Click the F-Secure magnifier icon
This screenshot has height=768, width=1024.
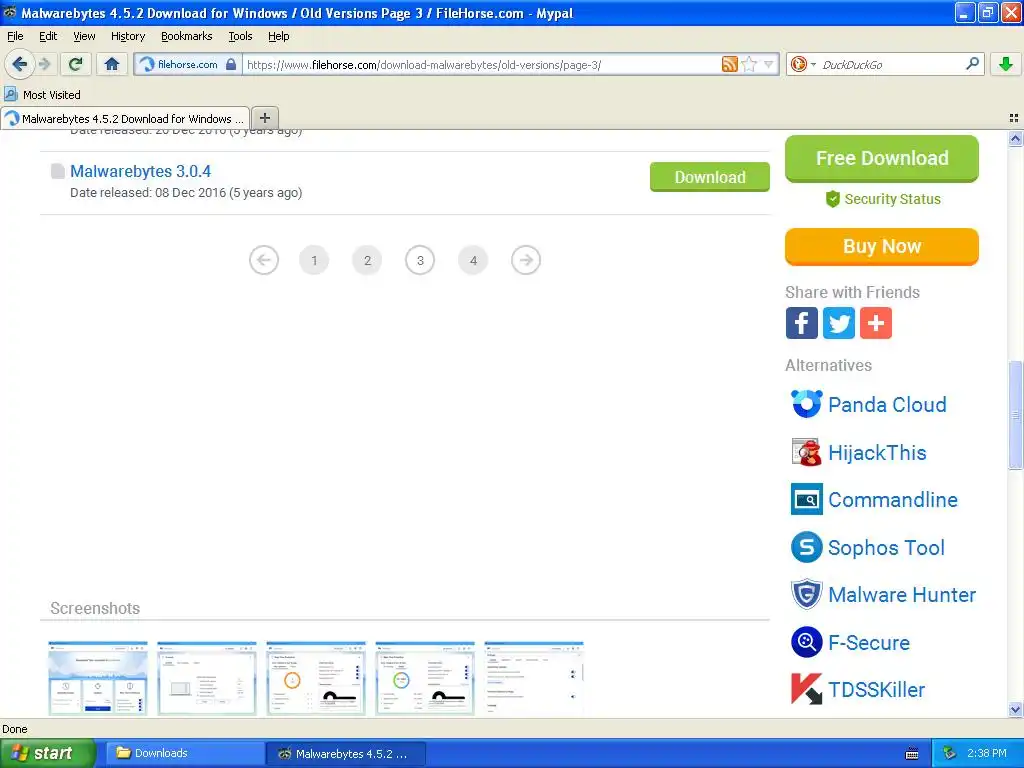pyautogui.click(x=806, y=642)
